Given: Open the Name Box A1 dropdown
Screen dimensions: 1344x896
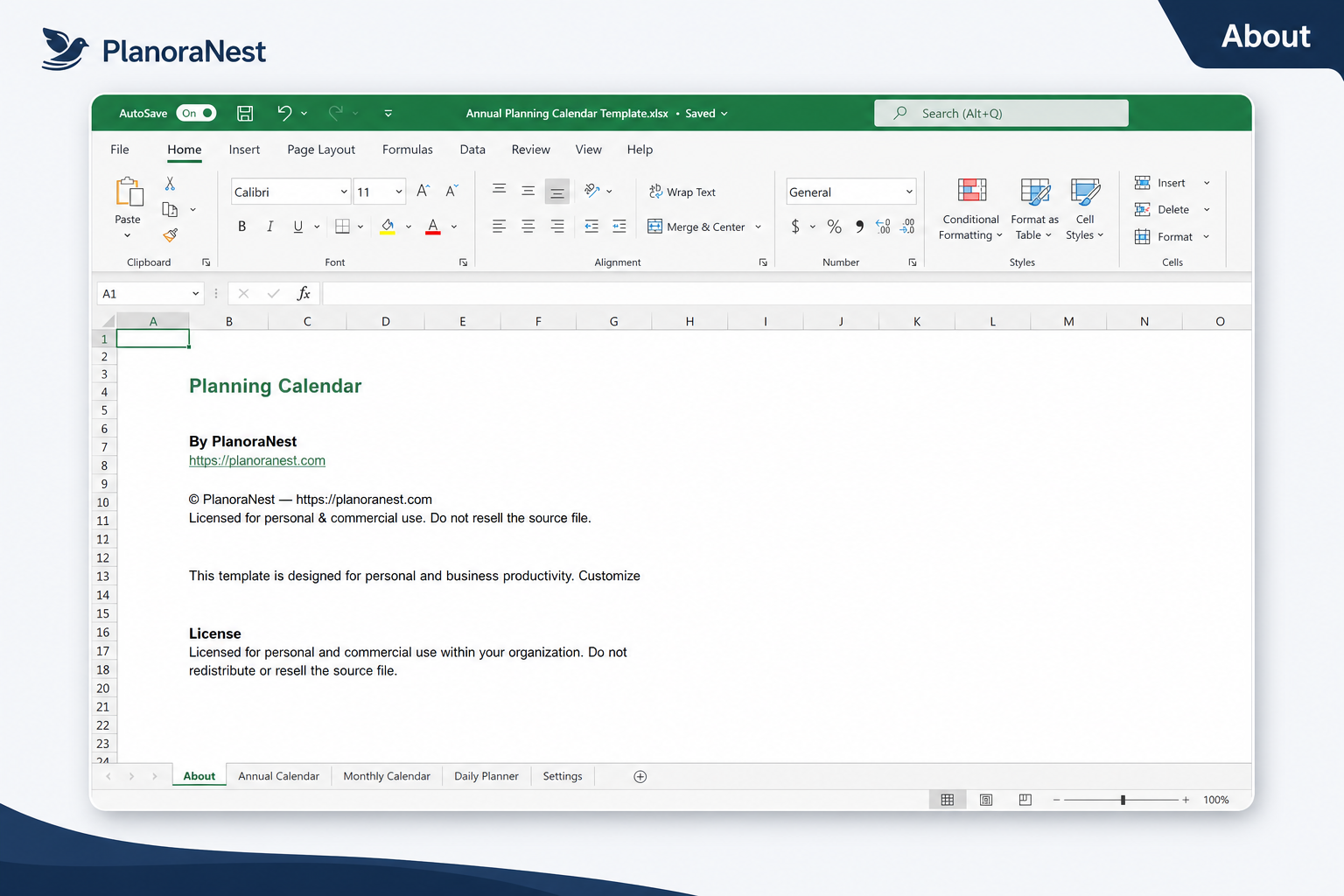Looking at the screenshot, I should click(195, 293).
